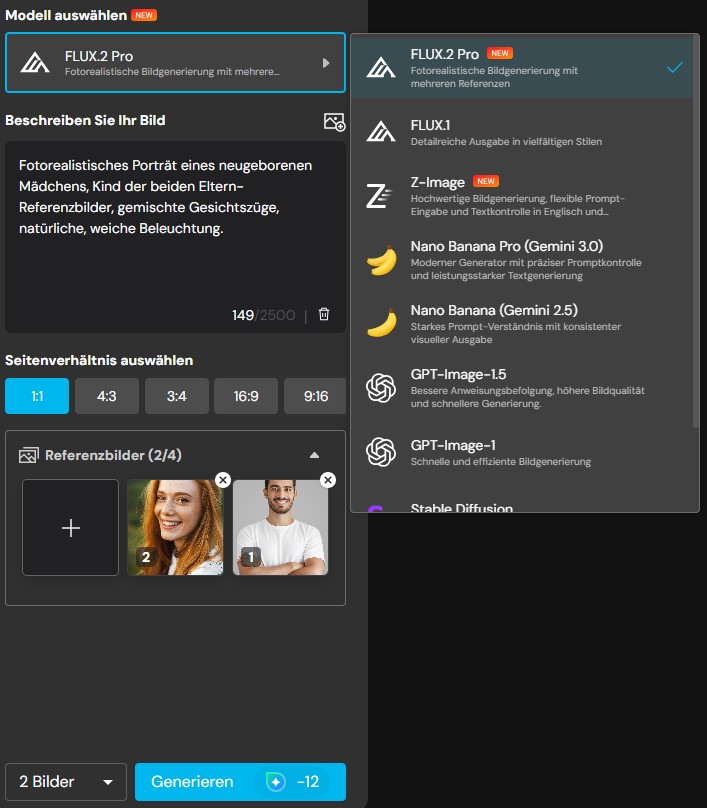This screenshot has width=707, height=808.
Task: Click the man in white shirt thumbnail
Action: [x=280, y=528]
